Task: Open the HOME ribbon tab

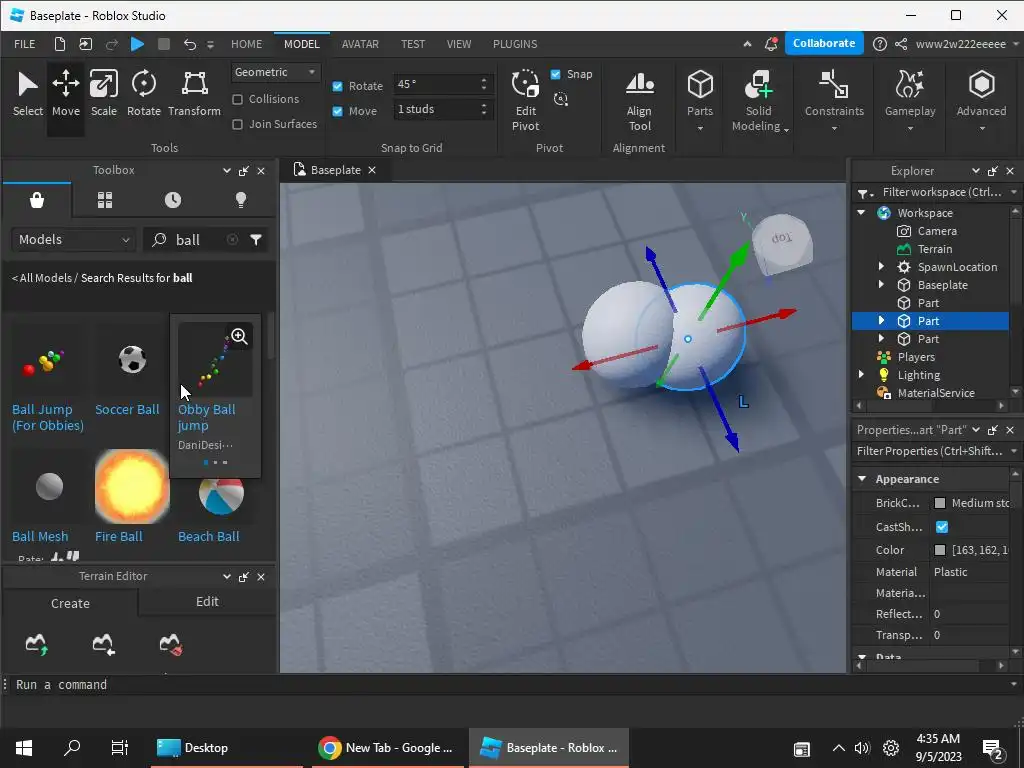Action: point(246,44)
